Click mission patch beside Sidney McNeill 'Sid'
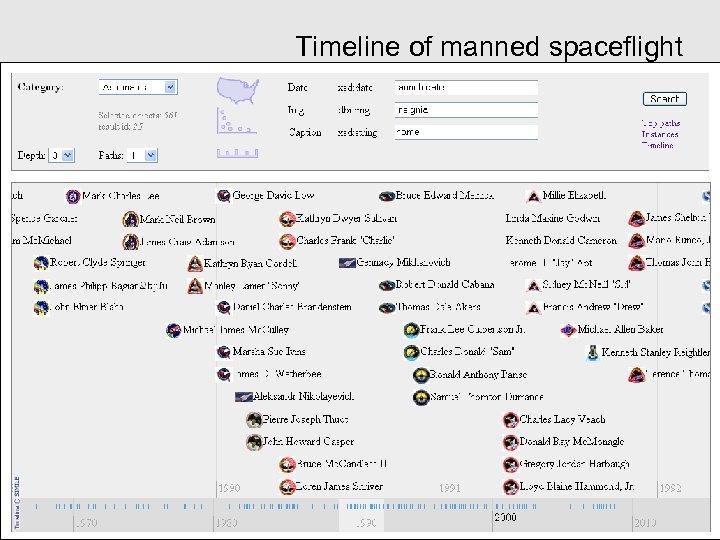Viewport: 720px width, 540px height. pyautogui.click(x=533, y=286)
